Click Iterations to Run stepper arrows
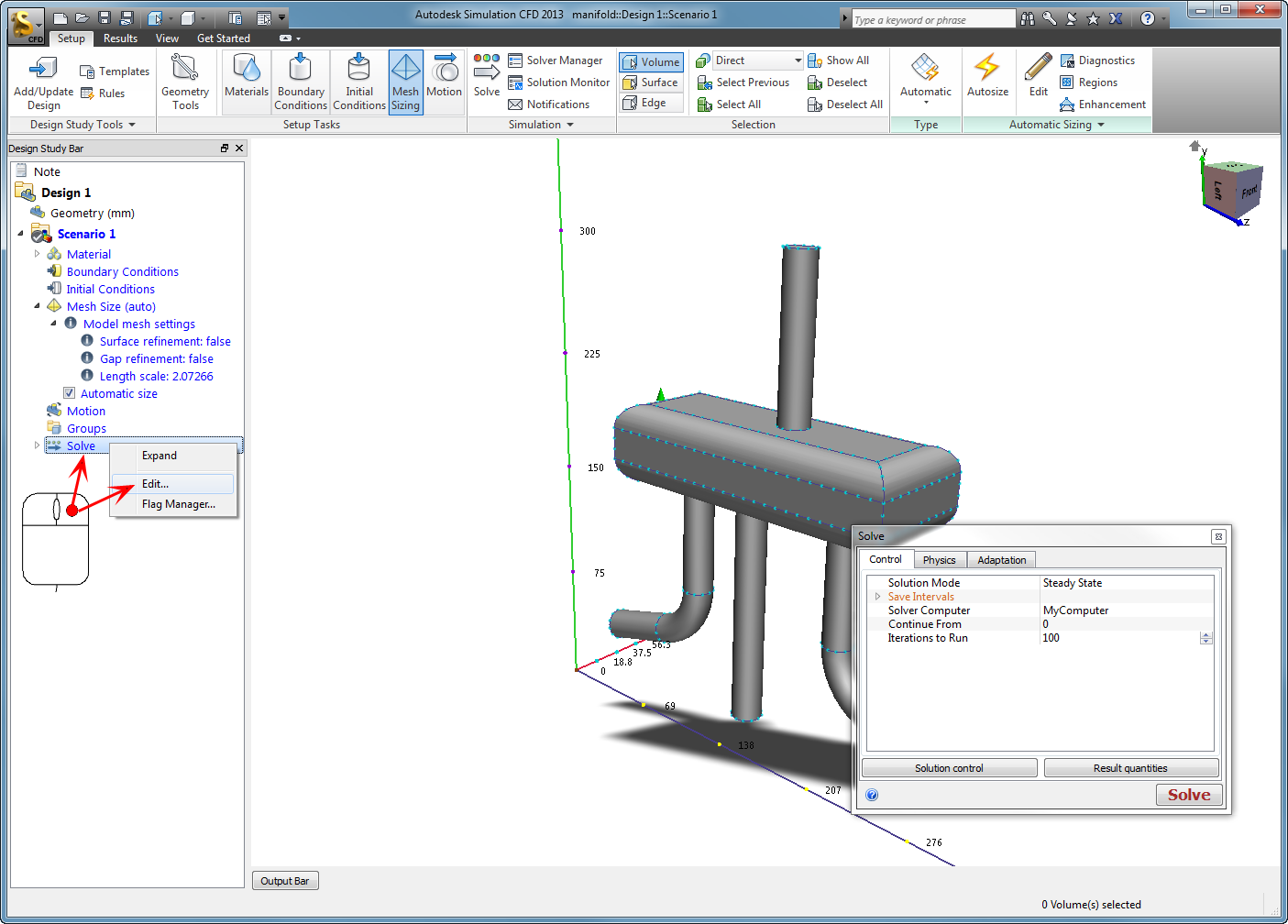 pos(1206,638)
